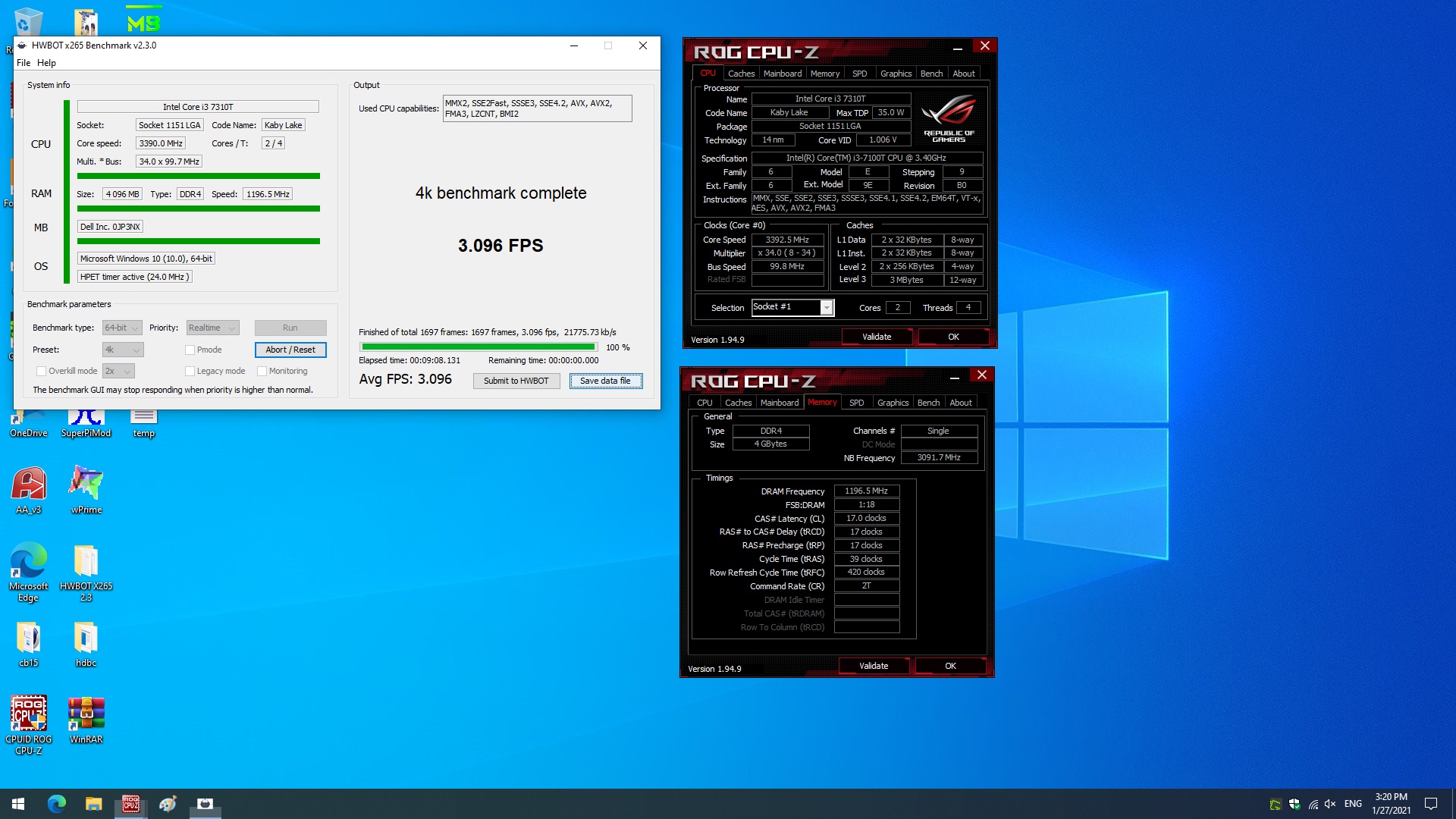Switch to SPD tab in bottom CPU-Z

857,403
